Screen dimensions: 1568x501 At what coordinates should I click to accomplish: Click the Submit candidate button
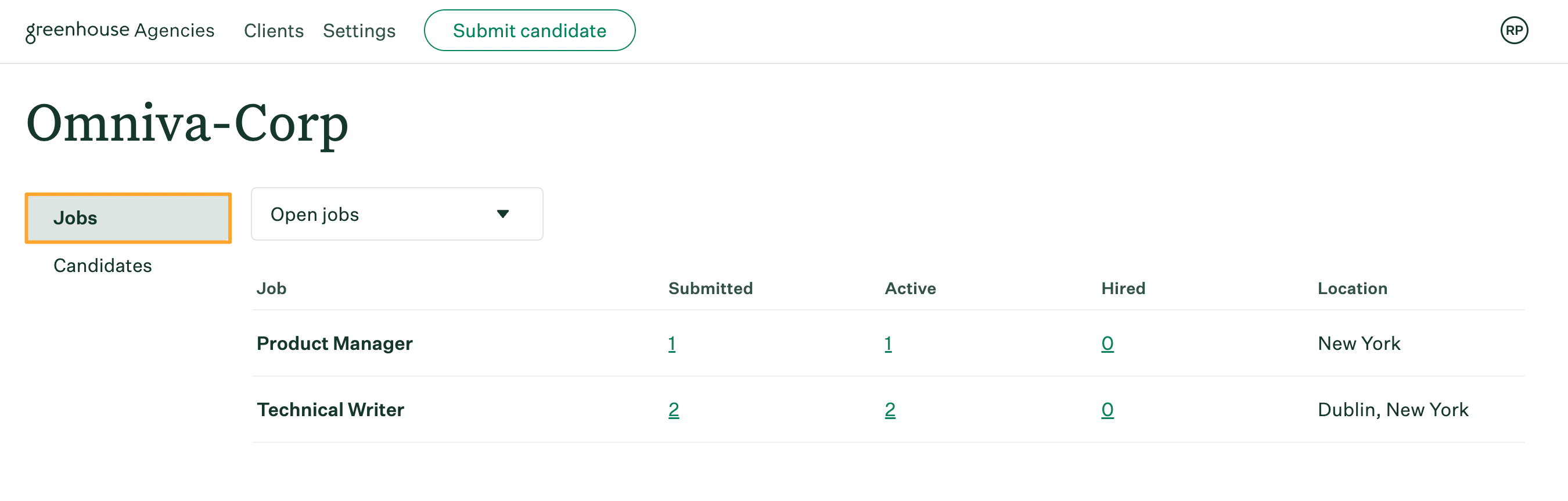pyautogui.click(x=530, y=30)
